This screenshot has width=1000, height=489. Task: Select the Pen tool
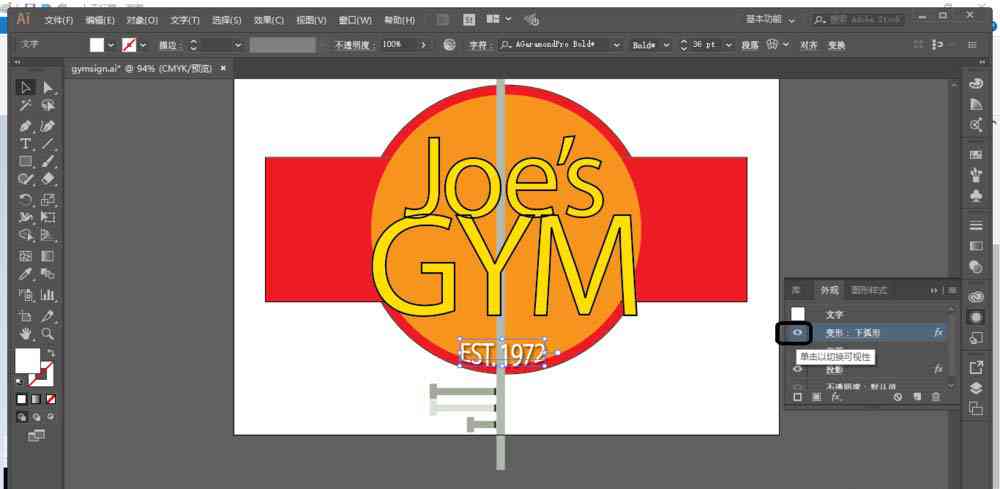(x=26, y=126)
